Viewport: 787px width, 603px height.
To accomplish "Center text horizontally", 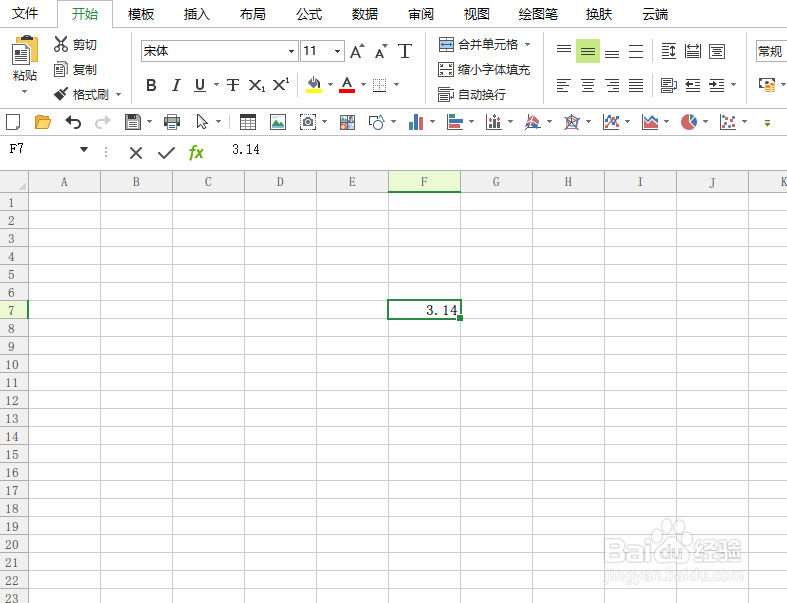I will pyautogui.click(x=588, y=86).
